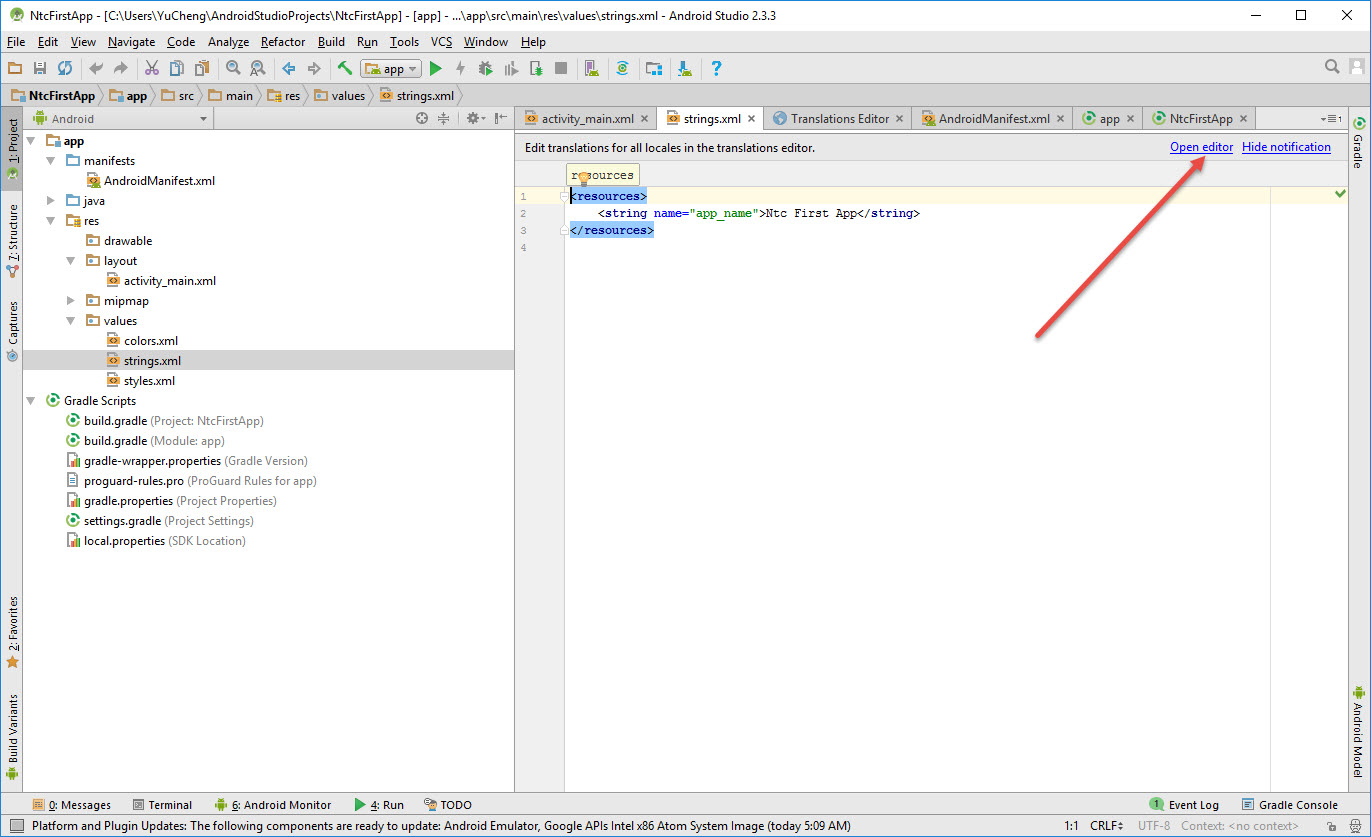Collapse the values folder arrow
The width and height of the screenshot is (1371, 837).
point(71,321)
